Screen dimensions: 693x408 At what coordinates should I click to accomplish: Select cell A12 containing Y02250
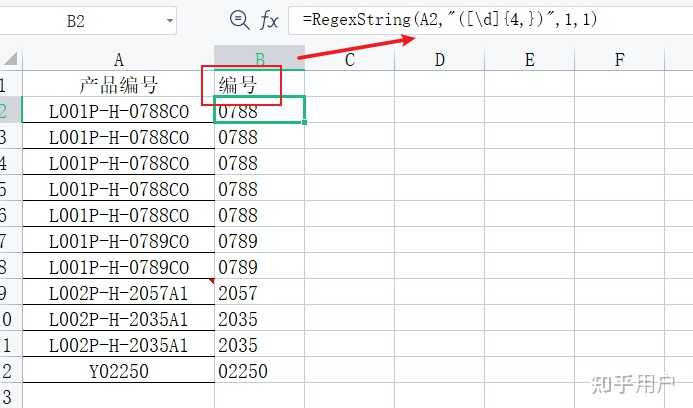click(x=118, y=370)
